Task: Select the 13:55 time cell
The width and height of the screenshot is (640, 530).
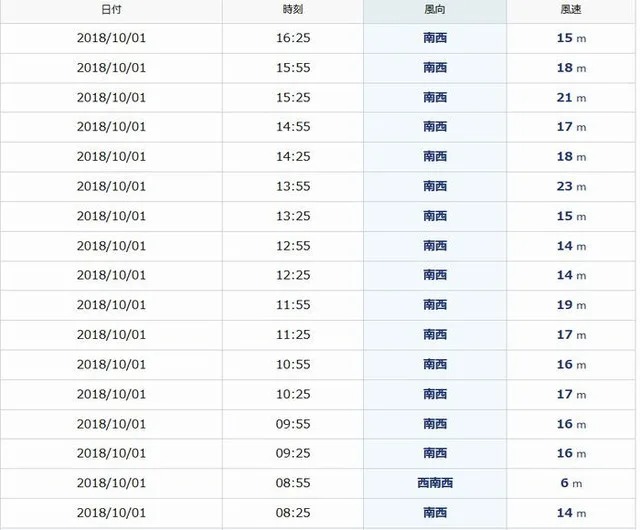Action: [x=293, y=187]
